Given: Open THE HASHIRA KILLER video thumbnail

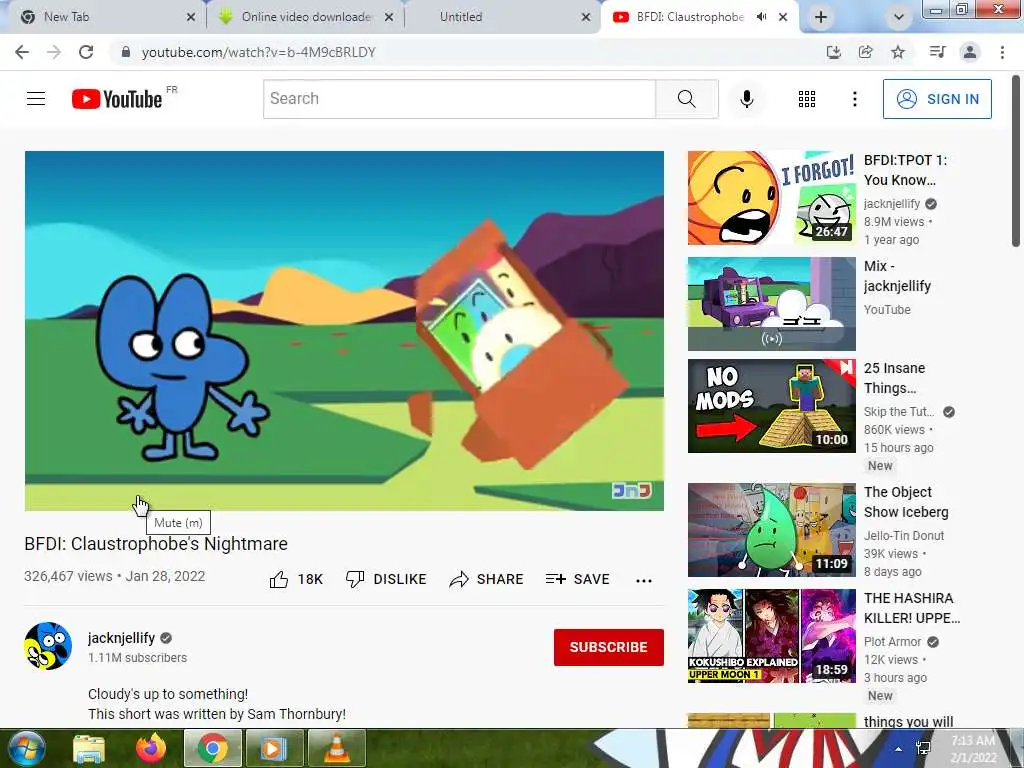Looking at the screenshot, I should click(771, 635).
